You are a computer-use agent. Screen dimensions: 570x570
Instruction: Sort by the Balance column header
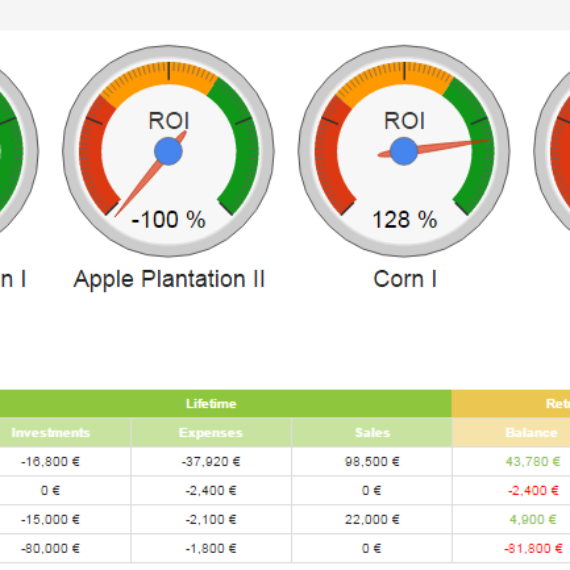[x=531, y=433]
